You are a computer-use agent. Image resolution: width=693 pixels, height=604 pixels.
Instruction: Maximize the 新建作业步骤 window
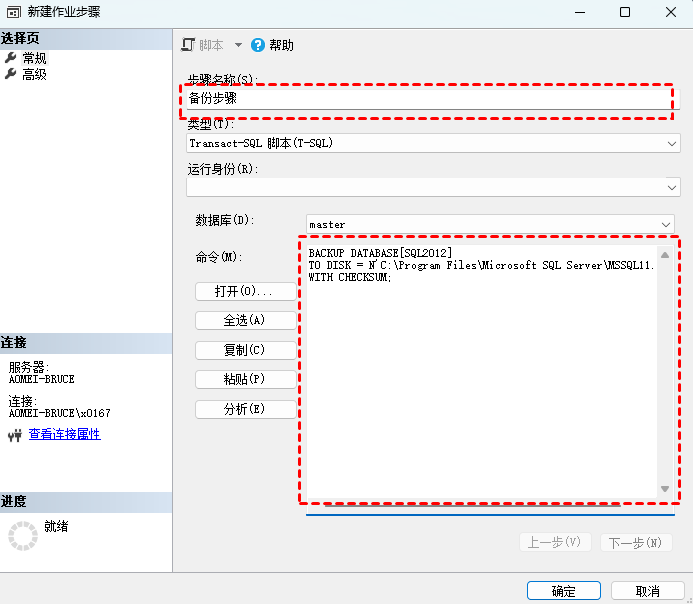625,12
